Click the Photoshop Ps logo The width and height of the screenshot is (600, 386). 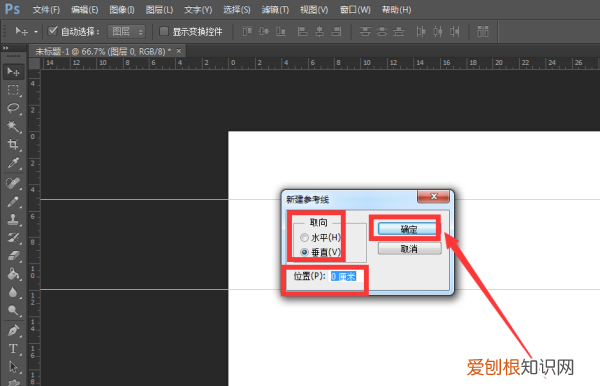(12, 9)
